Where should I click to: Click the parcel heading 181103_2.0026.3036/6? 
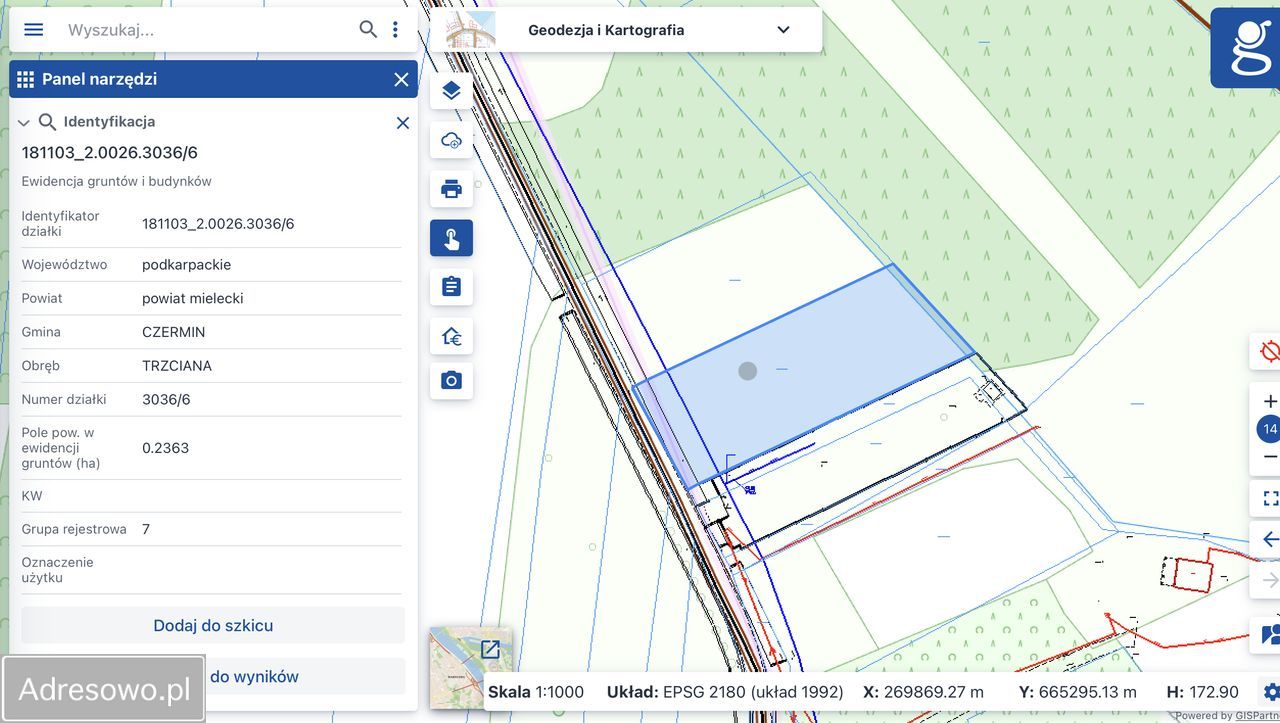point(110,153)
